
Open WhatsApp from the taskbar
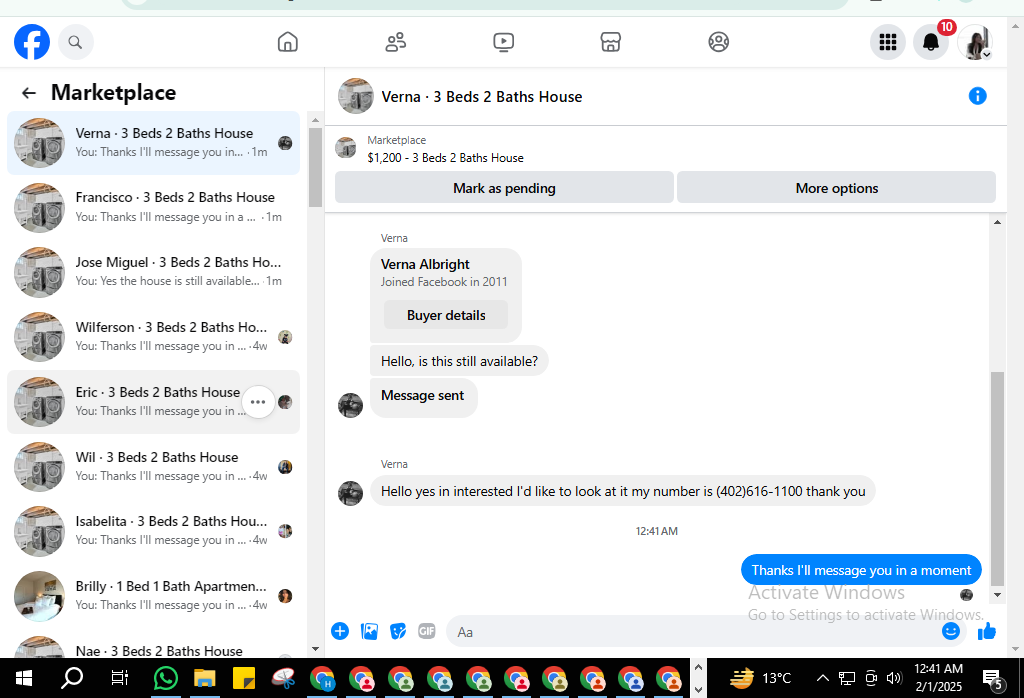166,678
